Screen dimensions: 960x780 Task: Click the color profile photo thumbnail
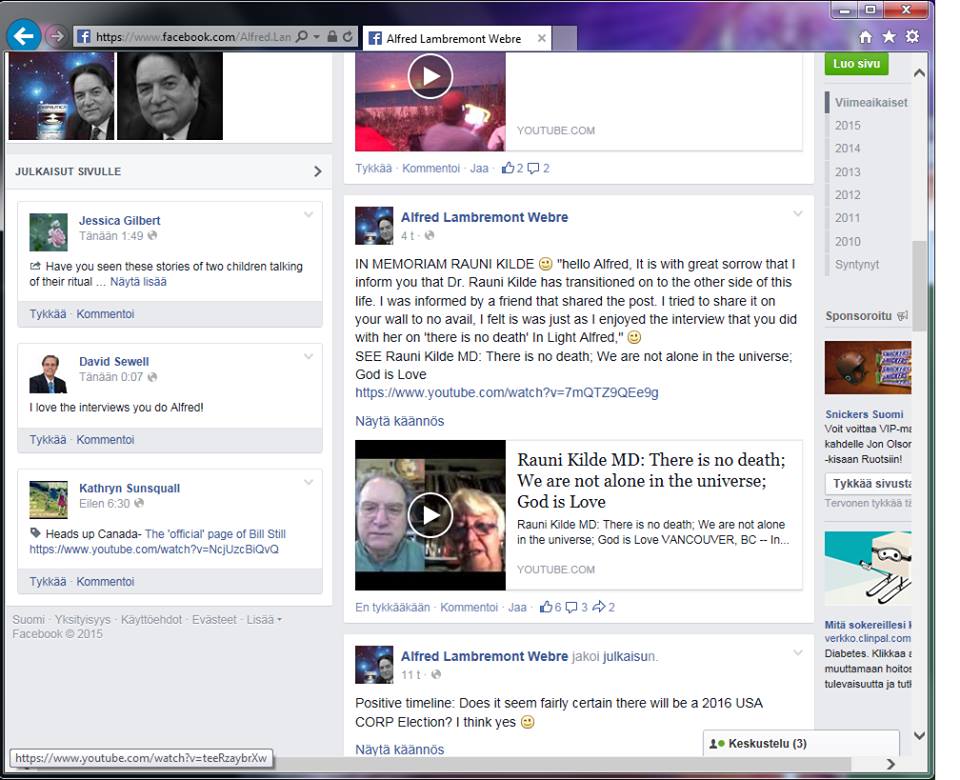point(61,96)
